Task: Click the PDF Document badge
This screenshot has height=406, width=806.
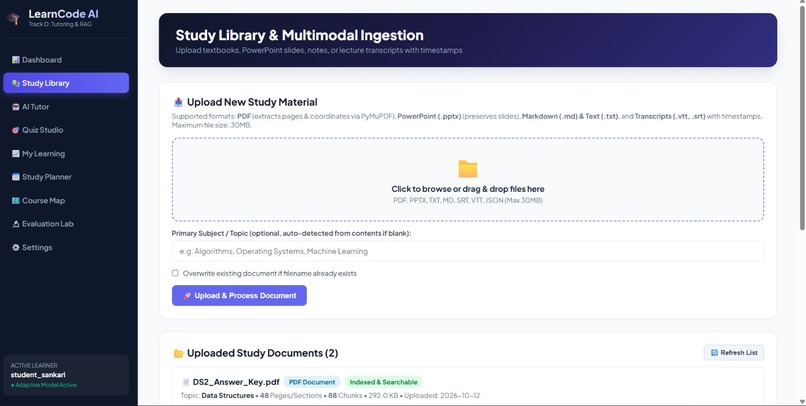Action: point(312,382)
